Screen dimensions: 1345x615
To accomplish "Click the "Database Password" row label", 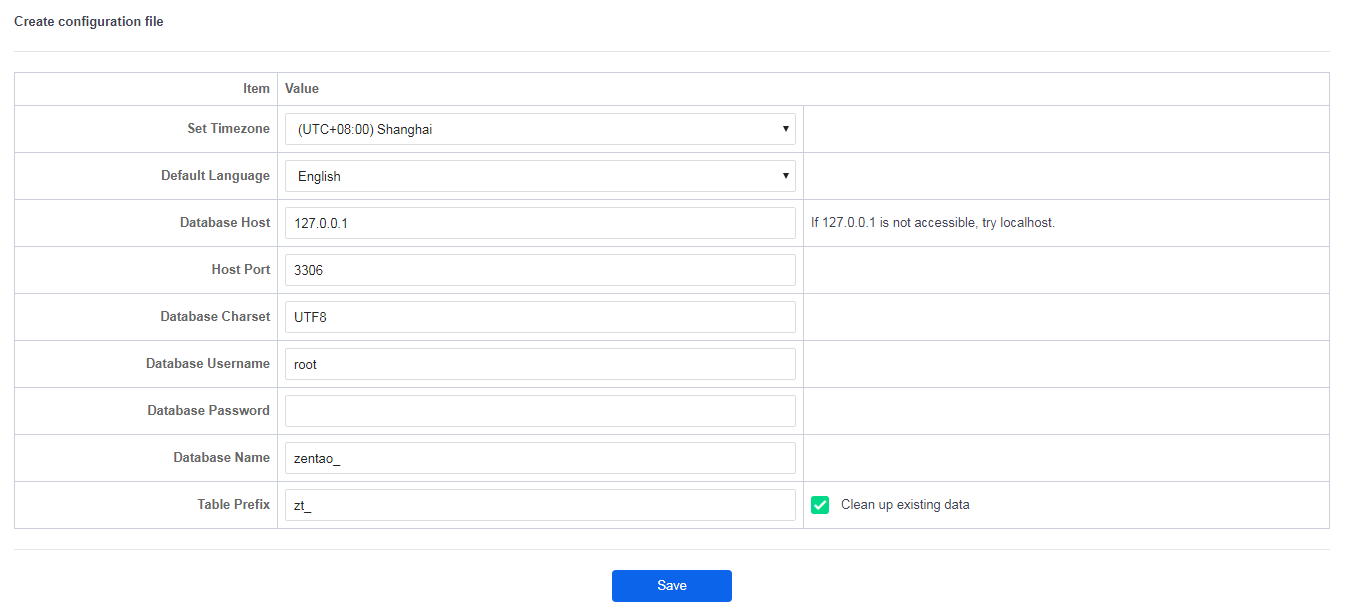I will coord(208,411).
